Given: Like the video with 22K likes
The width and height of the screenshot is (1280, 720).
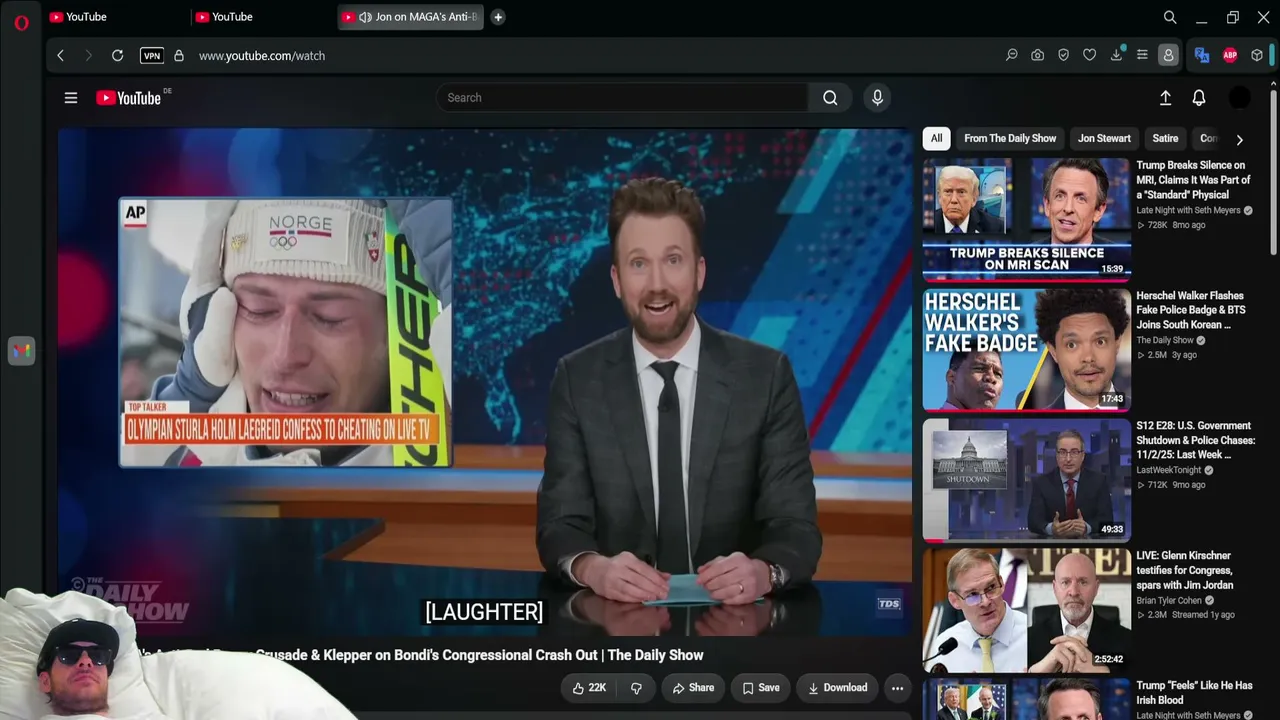Looking at the screenshot, I should click(589, 688).
